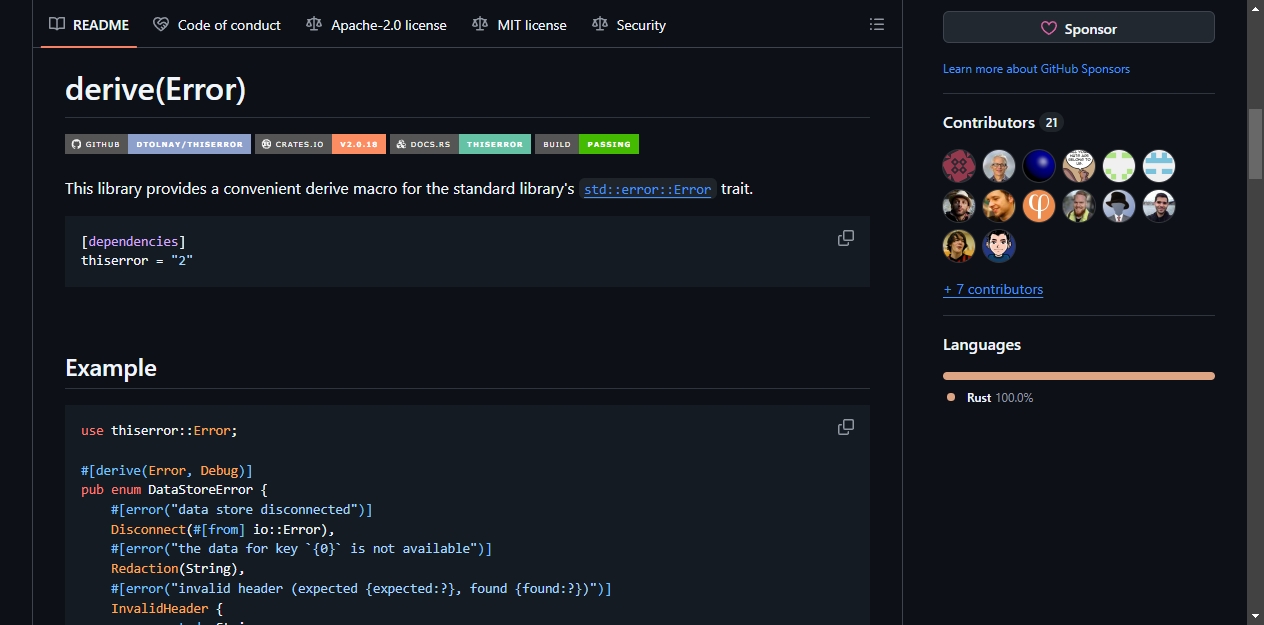The width and height of the screenshot is (1264, 625).
Task: Click the pub enum DataStoreError line
Action: pyautogui.click(x=174, y=490)
